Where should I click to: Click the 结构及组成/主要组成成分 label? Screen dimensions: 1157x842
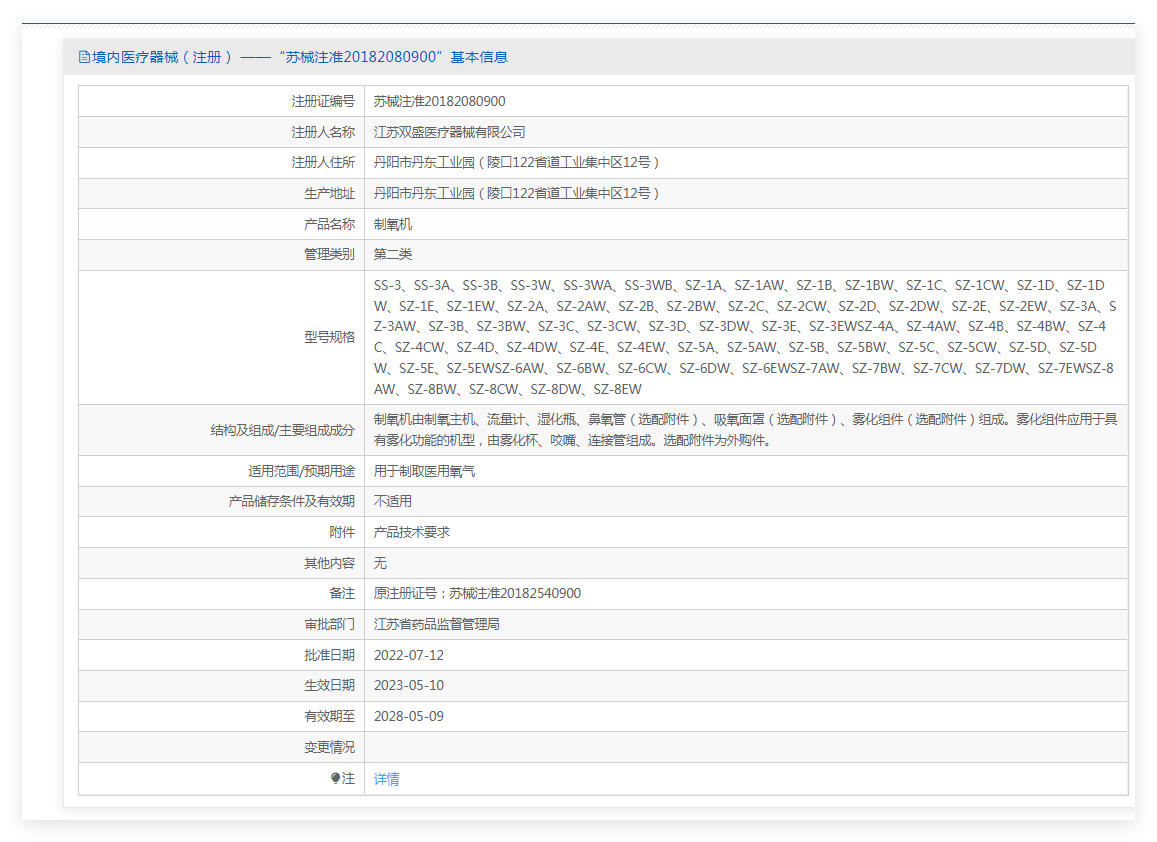tap(283, 430)
